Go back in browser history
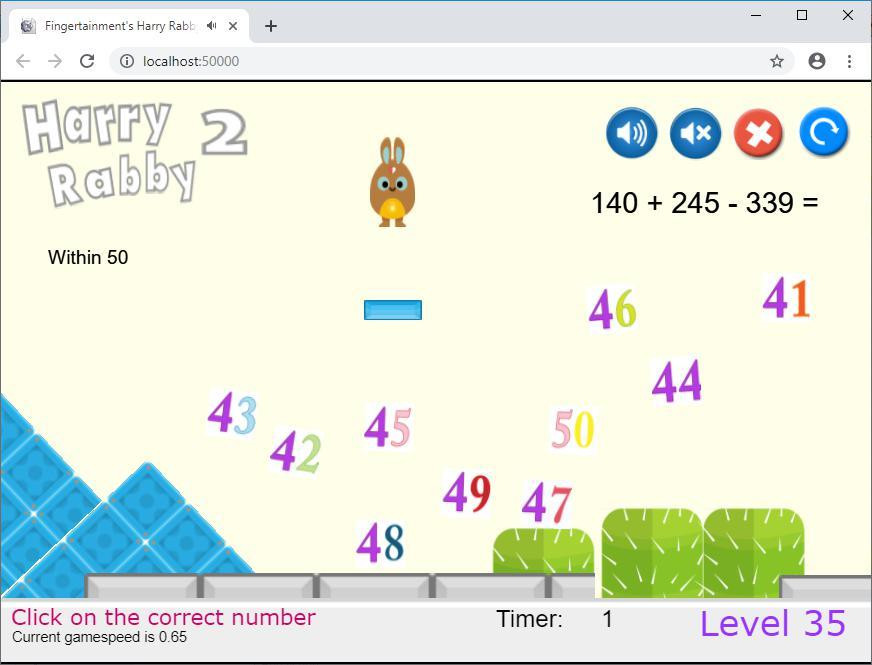872x665 pixels. [x=23, y=61]
